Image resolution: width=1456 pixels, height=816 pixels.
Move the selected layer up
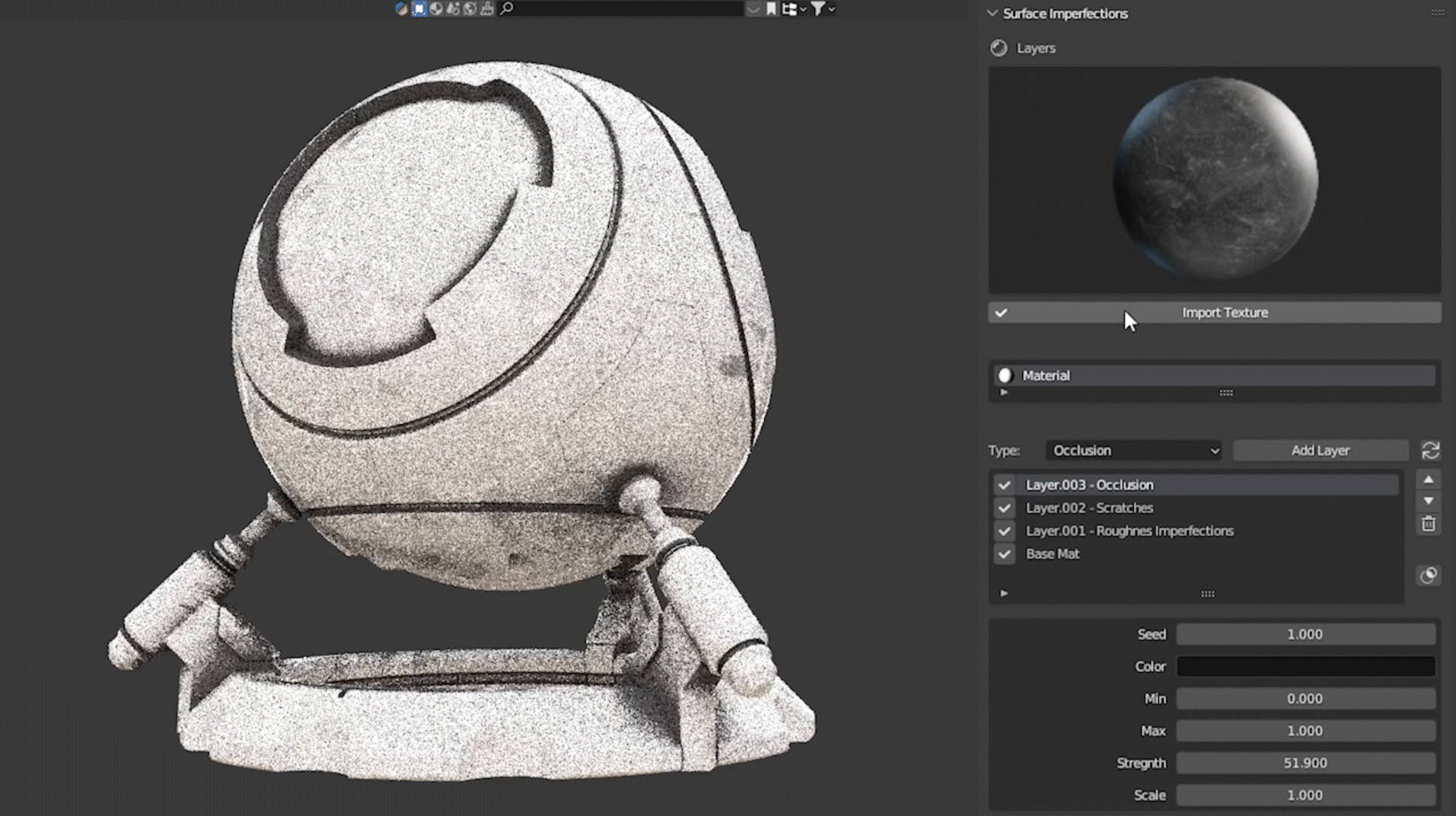(x=1429, y=479)
